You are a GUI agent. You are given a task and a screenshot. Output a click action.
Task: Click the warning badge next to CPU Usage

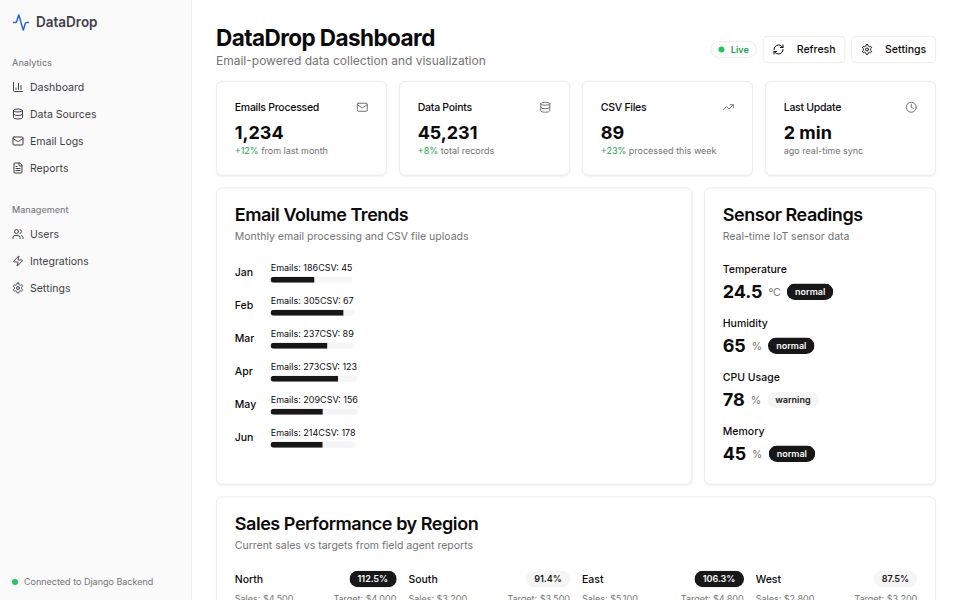coord(792,399)
